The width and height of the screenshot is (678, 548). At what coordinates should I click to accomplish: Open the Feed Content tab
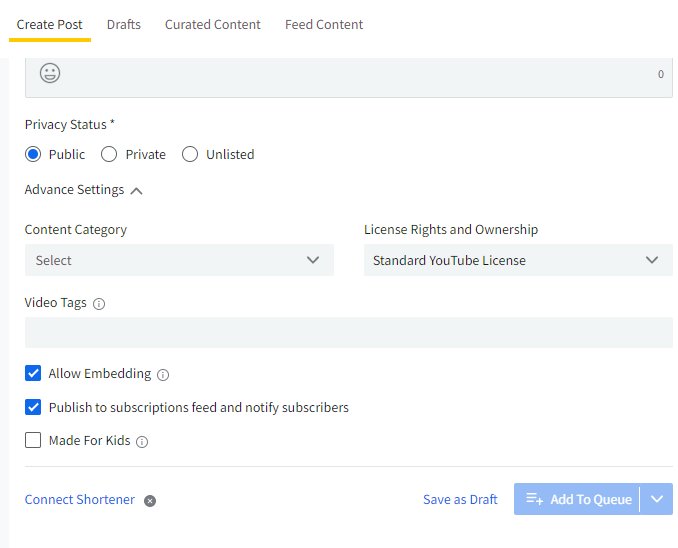[324, 25]
